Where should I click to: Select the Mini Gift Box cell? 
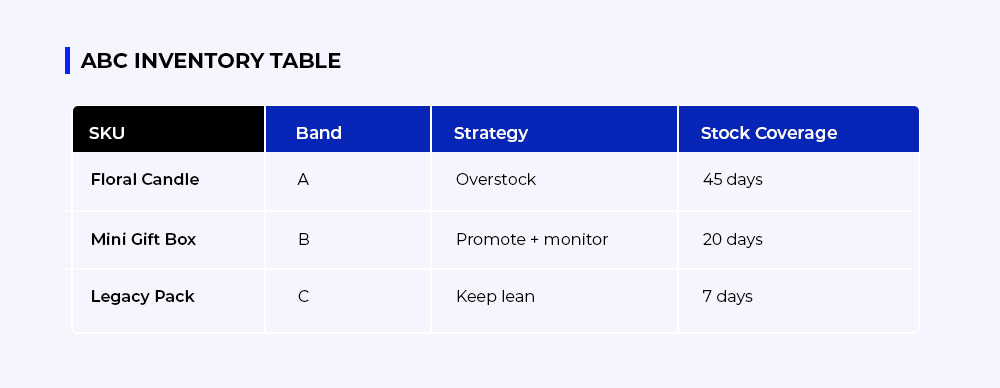coord(168,240)
